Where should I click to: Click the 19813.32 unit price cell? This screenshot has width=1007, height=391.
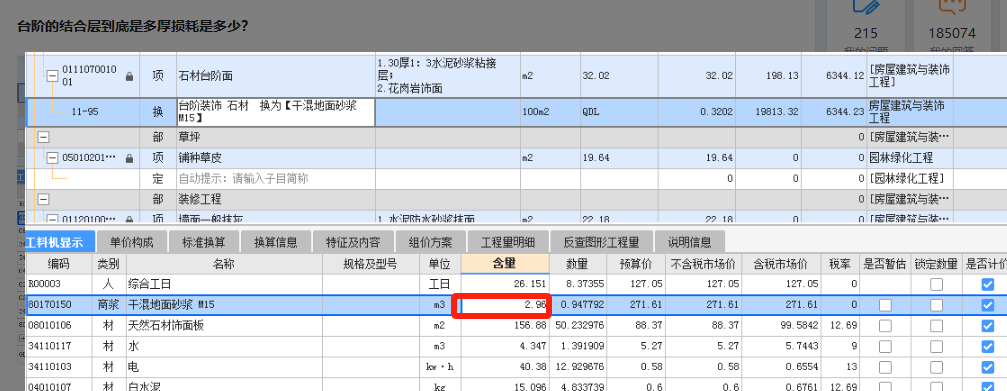pos(768,112)
